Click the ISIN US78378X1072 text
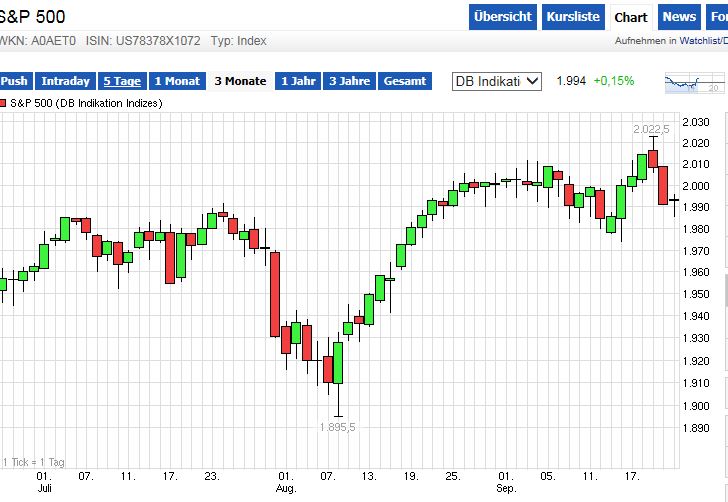 (x=143, y=41)
